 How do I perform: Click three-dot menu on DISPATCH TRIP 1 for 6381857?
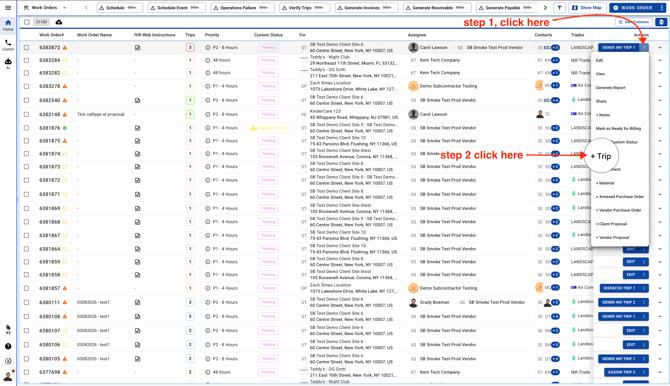click(644, 288)
